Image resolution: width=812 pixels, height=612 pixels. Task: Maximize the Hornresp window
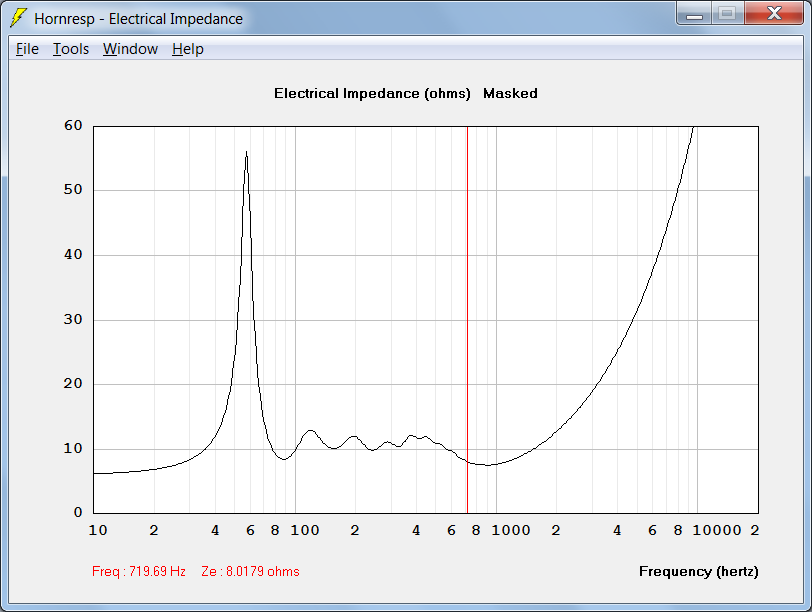coord(728,14)
